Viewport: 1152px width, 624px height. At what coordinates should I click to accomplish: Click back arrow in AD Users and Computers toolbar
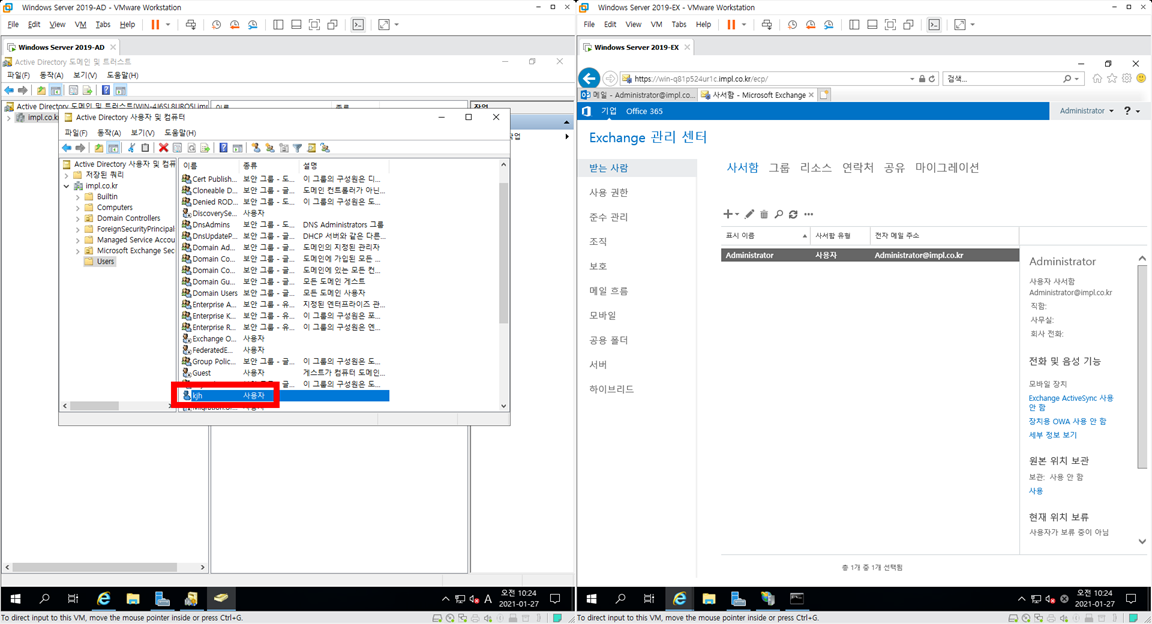pos(66,148)
